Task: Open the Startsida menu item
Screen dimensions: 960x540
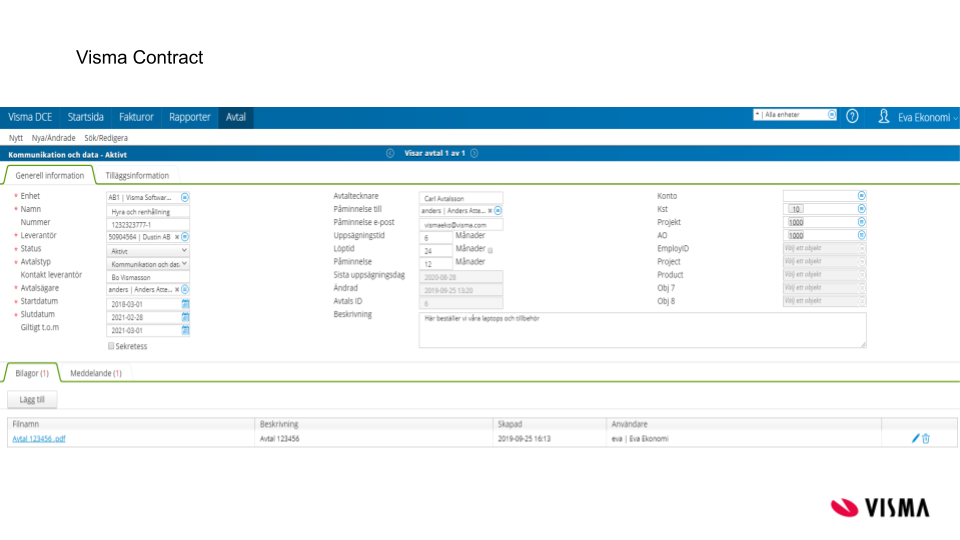Action: click(85, 117)
